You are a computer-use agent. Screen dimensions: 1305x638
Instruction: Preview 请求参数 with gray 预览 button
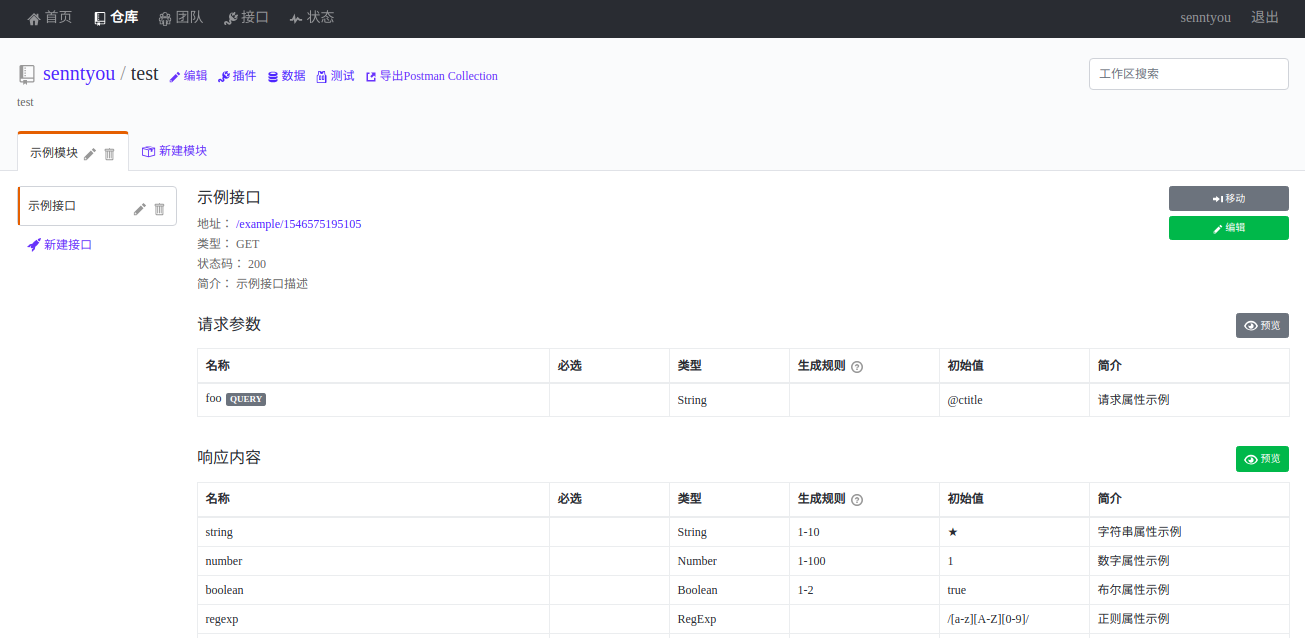pos(1262,326)
